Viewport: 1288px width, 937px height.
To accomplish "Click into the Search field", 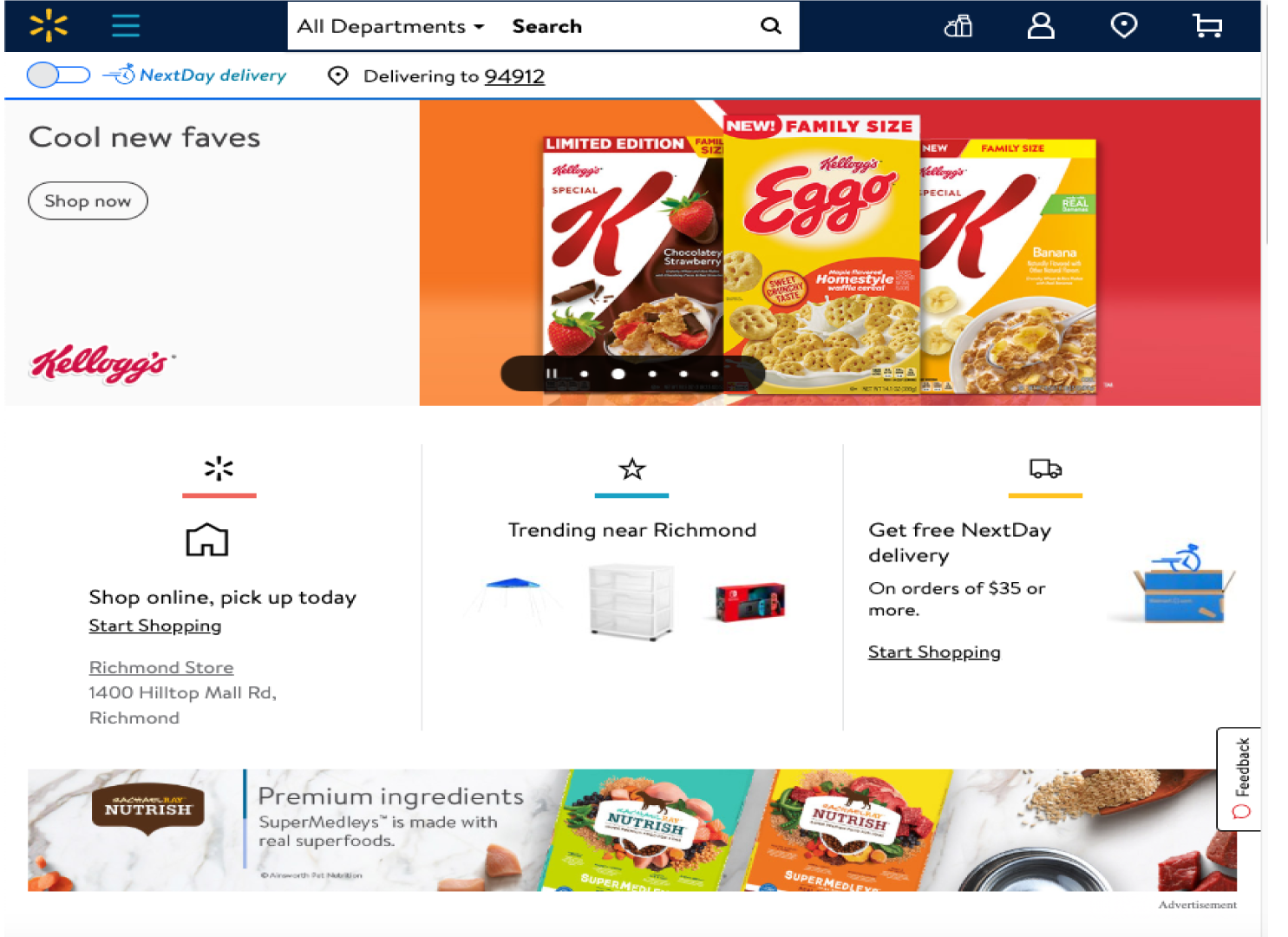I will click(624, 26).
